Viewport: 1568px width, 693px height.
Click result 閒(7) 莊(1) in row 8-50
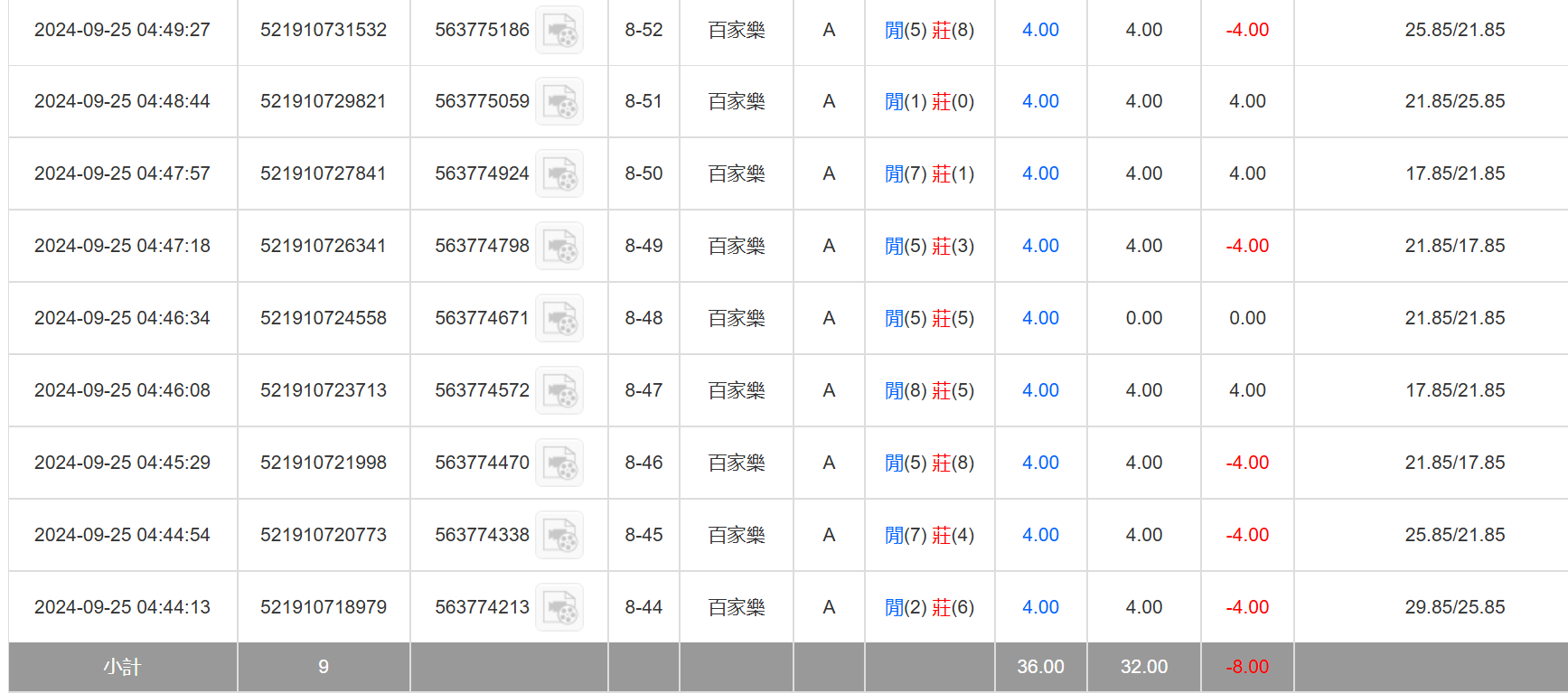[929, 173]
